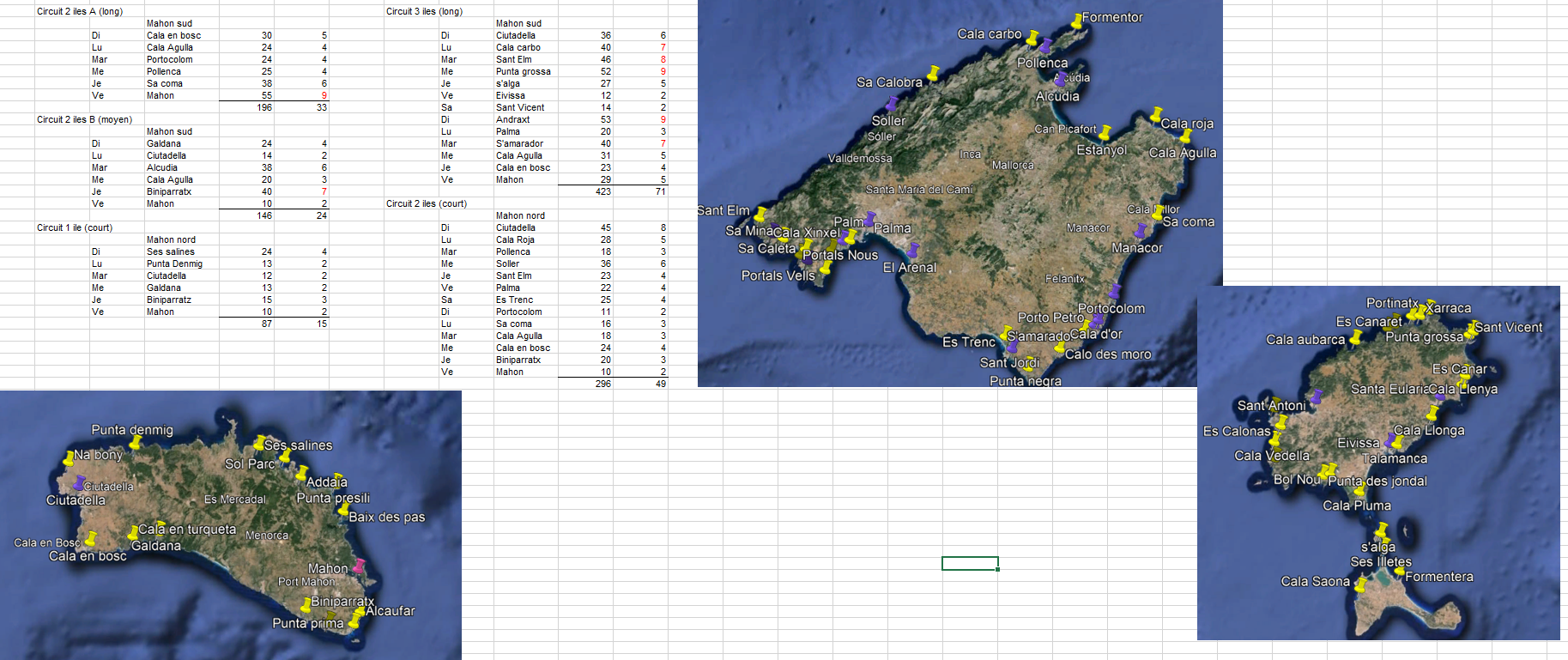Select the yellow Cala Saona pushpin
The height and width of the screenshot is (660, 1568).
[1360, 584]
